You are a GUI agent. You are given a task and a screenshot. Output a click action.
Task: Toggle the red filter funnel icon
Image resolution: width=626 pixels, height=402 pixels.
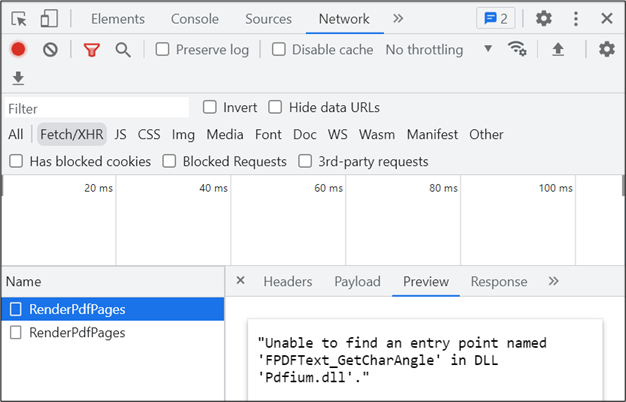click(92, 49)
